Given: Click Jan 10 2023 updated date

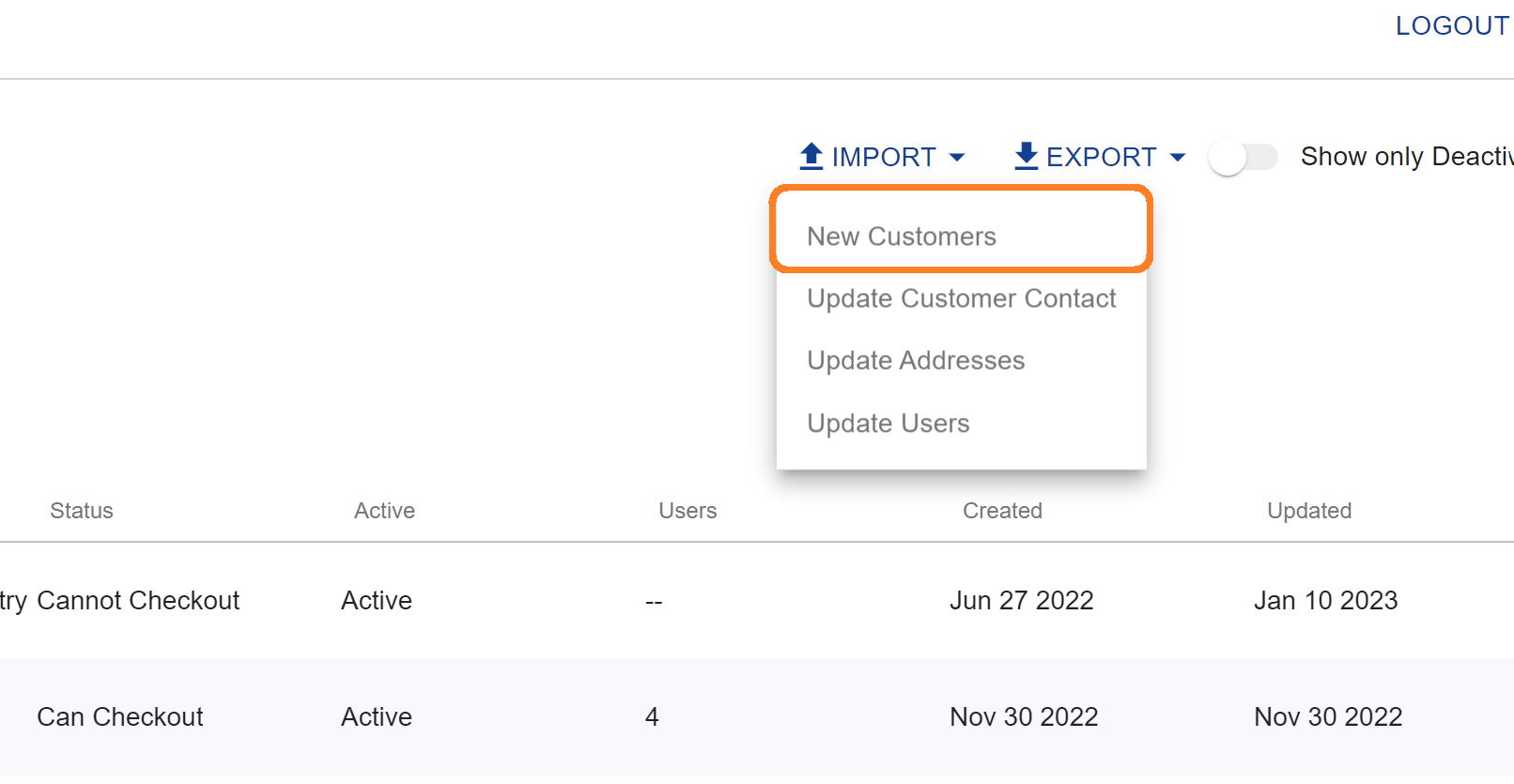Looking at the screenshot, I should 1326,601.
